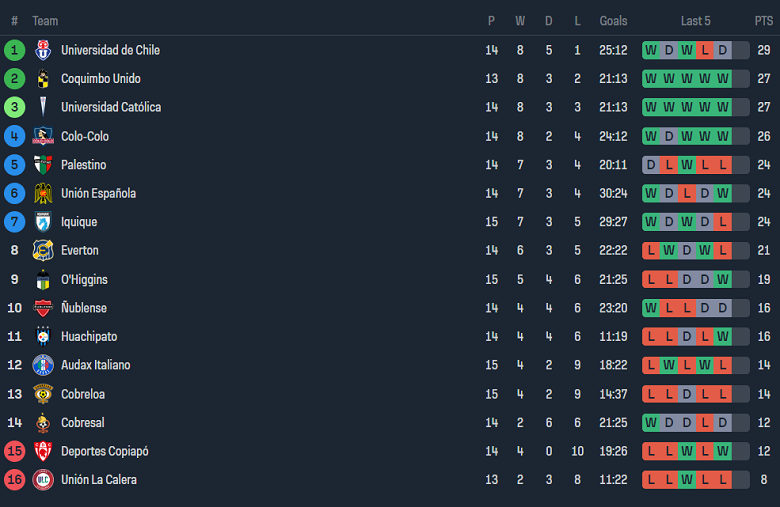Click the Universidad de Chile club crest

point(43,50)
